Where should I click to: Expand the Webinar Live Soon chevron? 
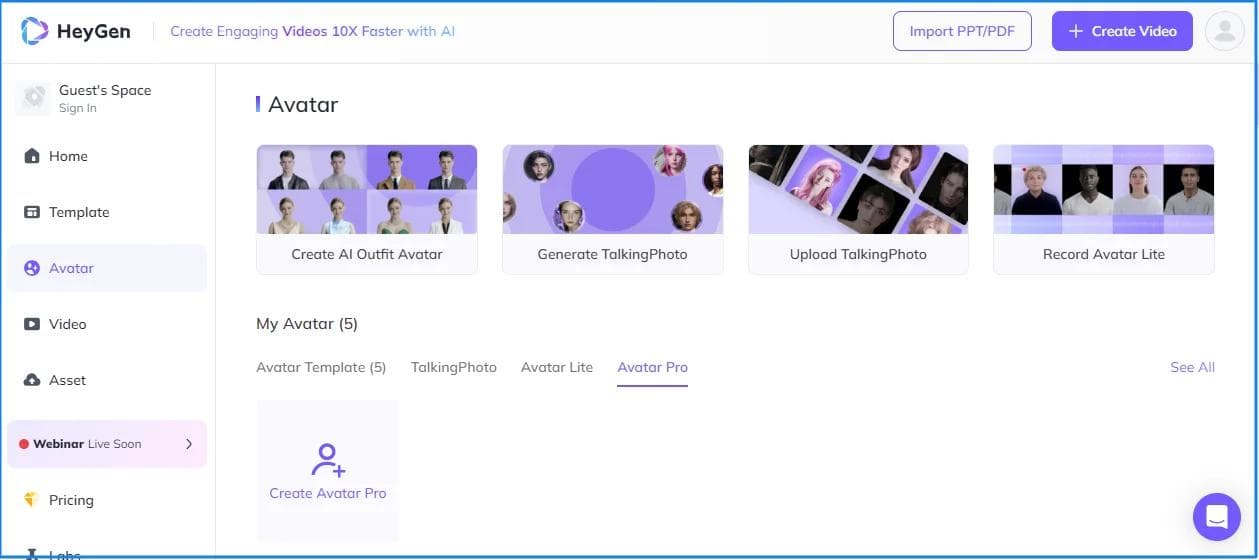pyautogui.click(x=189, y=444)
